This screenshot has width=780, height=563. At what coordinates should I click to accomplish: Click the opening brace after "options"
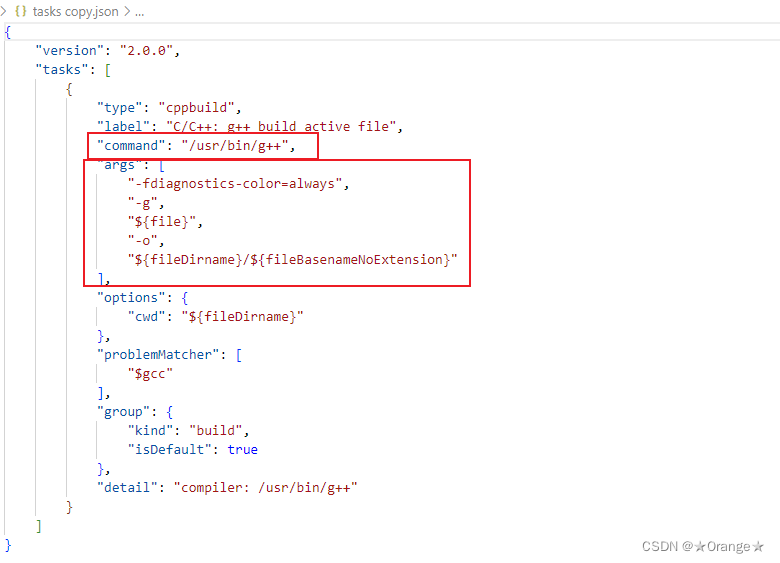click(x=185, y=298)
